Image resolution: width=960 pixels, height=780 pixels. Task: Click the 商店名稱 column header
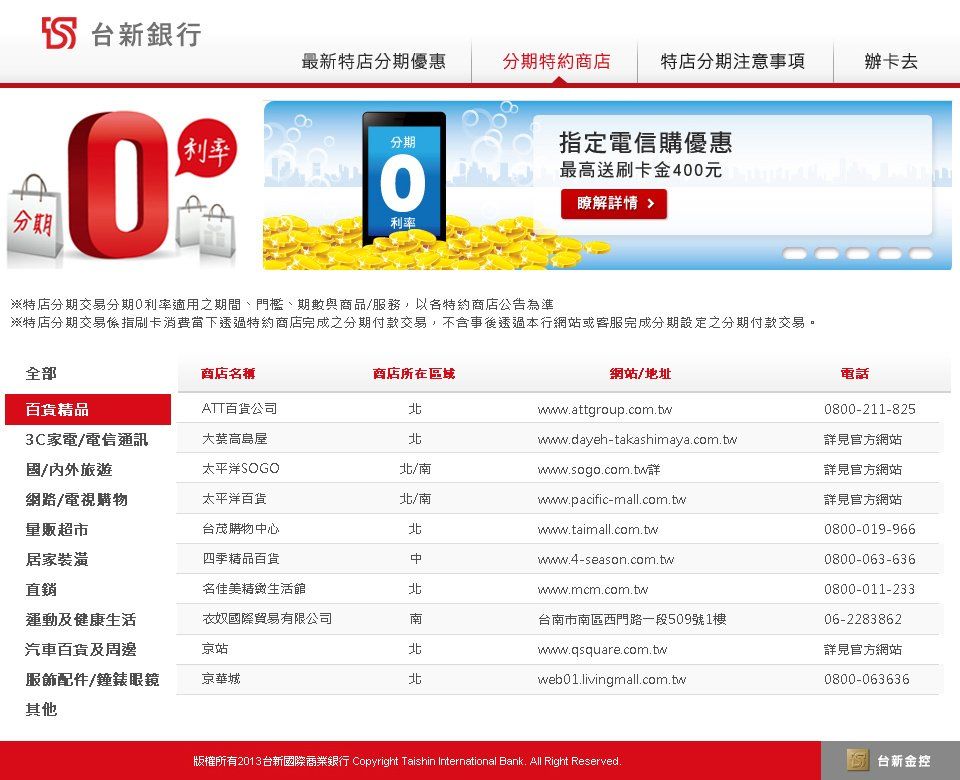click(228, 373)
